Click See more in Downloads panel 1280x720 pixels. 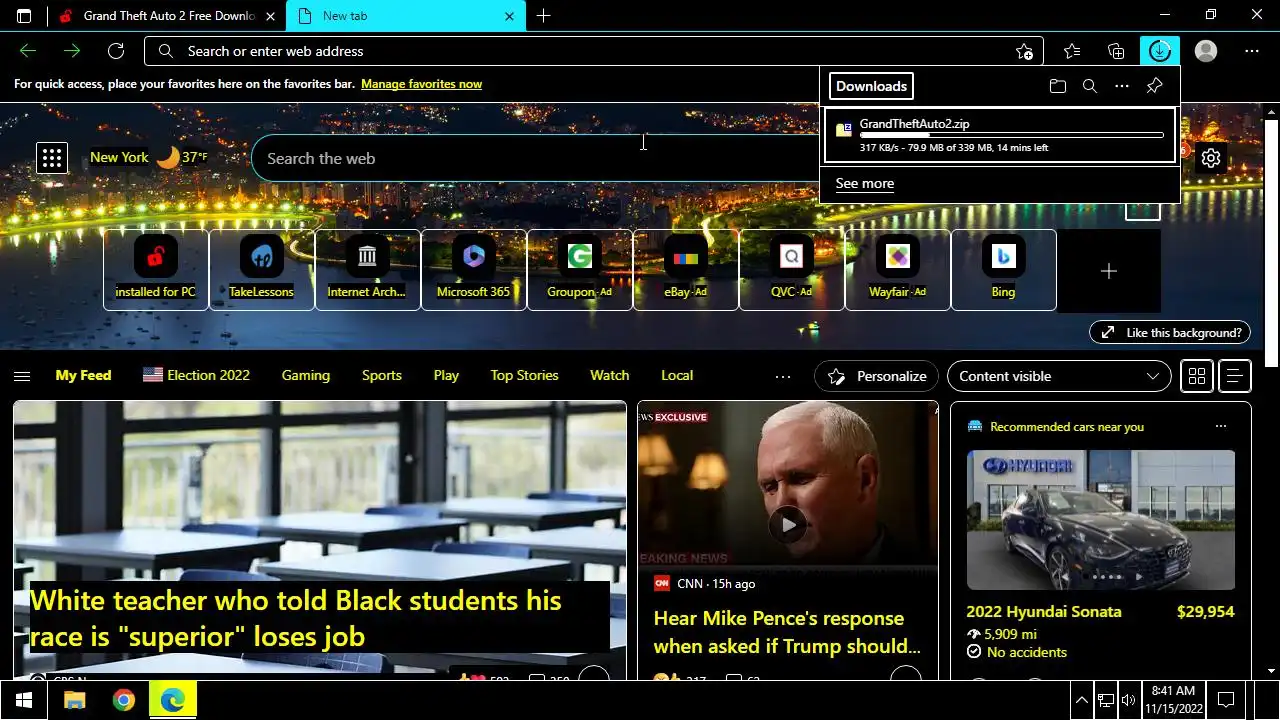(x=865, y=183)
